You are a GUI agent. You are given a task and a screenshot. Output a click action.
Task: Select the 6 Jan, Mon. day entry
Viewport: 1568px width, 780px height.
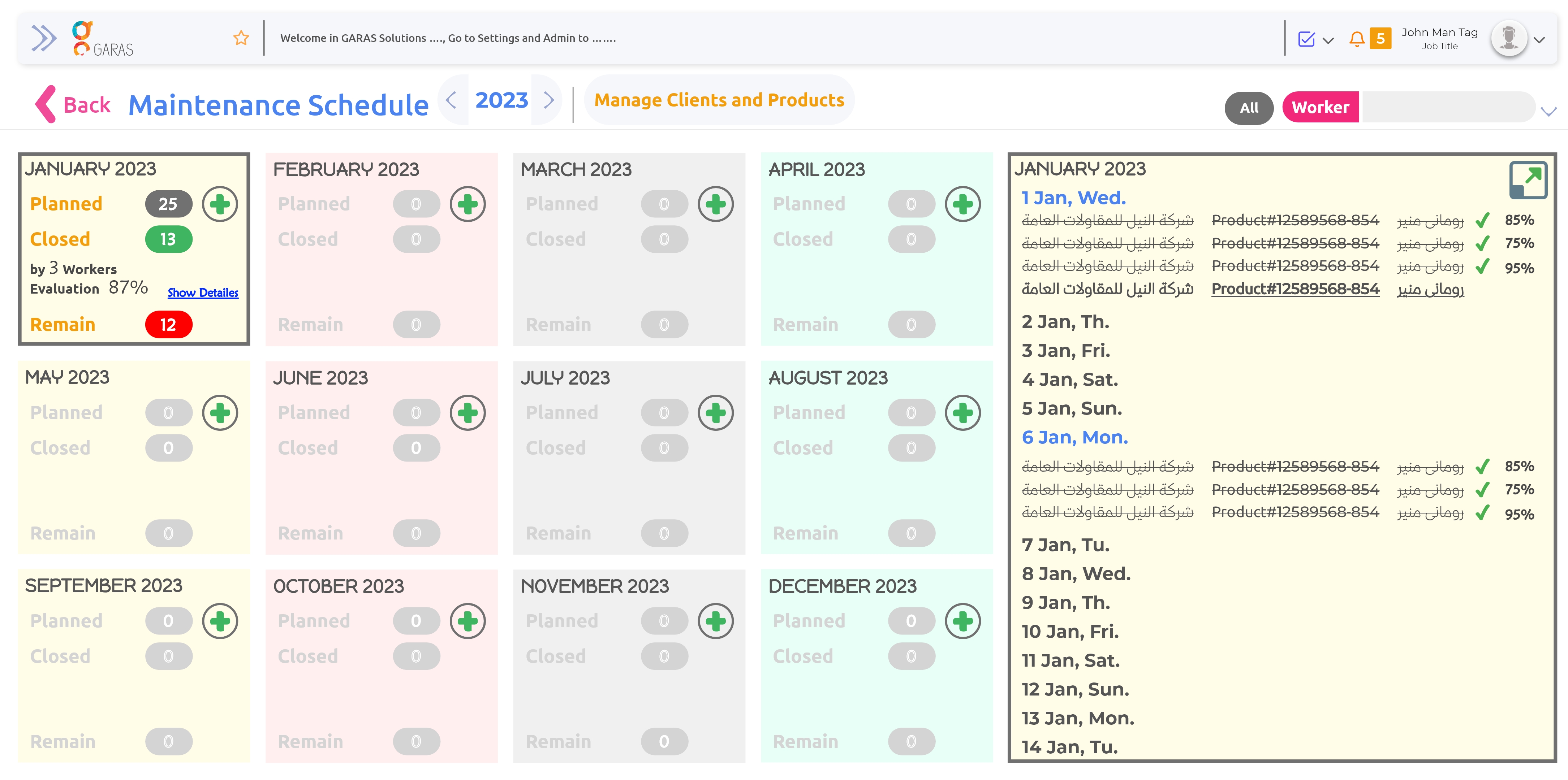1074,437
